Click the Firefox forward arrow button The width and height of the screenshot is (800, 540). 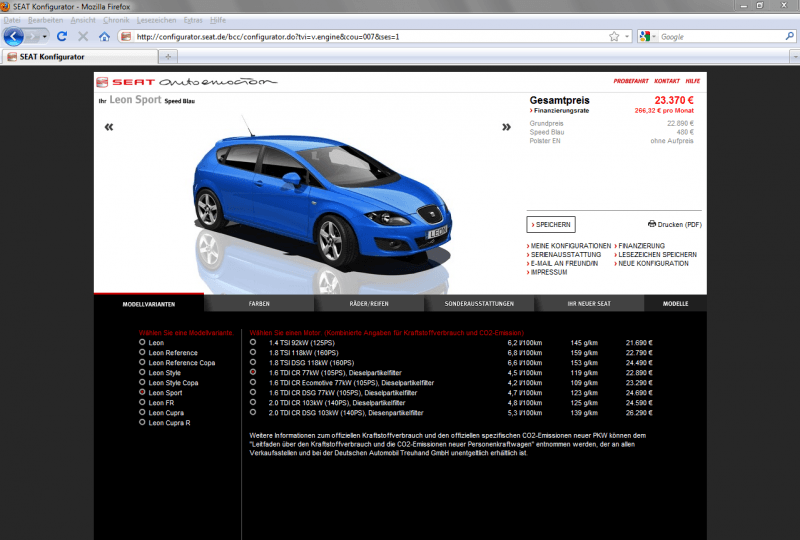(32, 37)
